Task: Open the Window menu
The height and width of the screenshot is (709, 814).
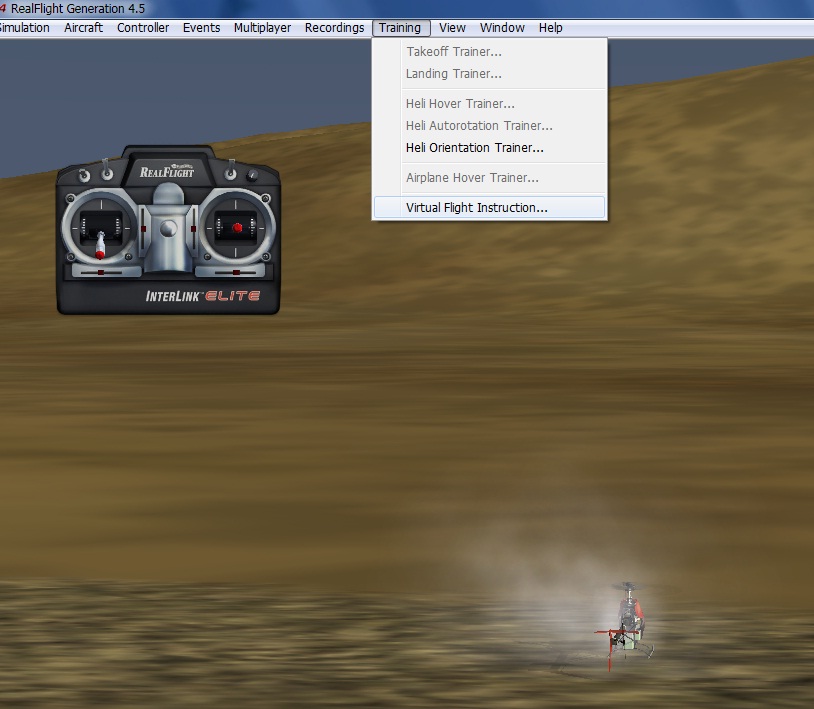Action: pyautogui.click(x=502, y=28)
